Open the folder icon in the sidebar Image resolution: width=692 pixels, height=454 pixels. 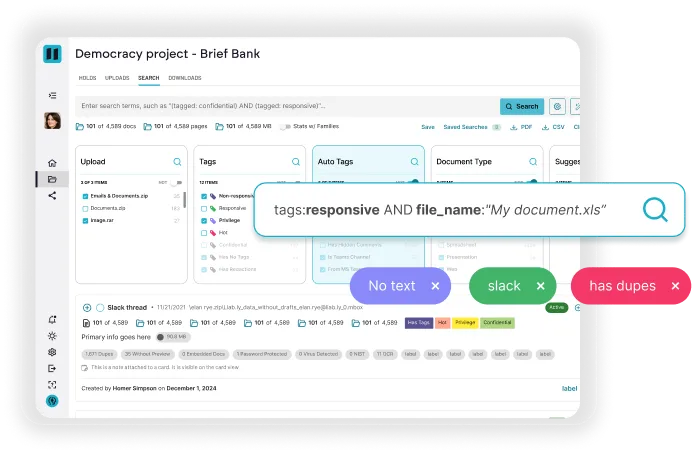52,179
